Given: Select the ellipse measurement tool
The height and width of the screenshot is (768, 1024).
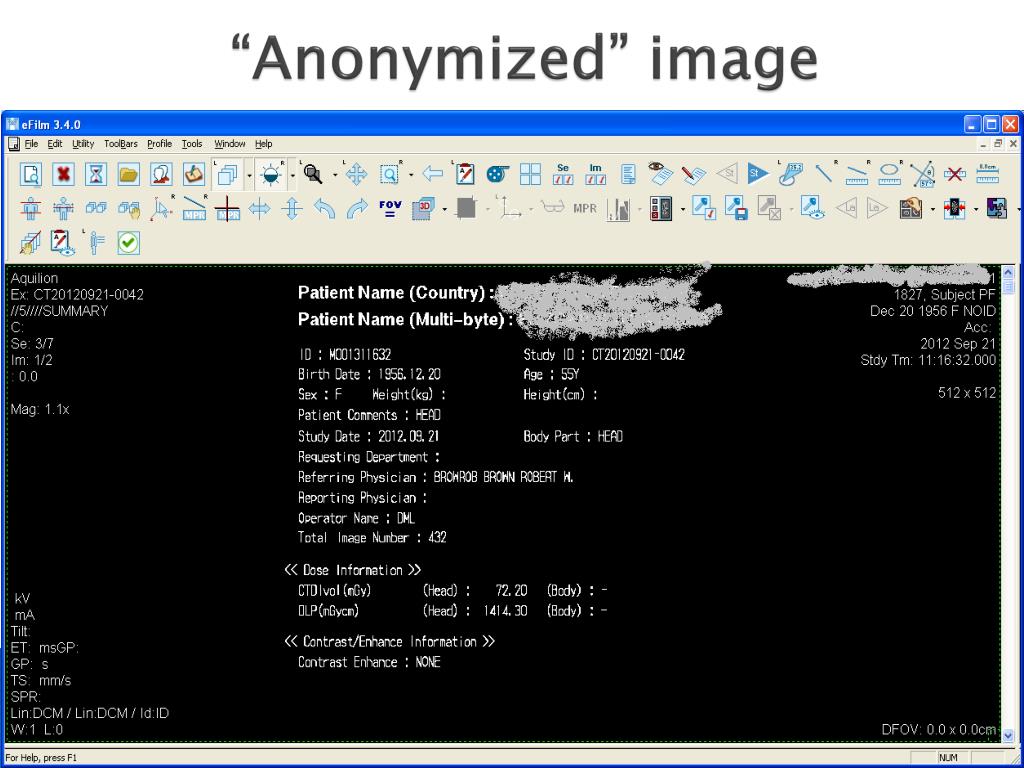Looking at the screenshot, I should click(889, 174).
